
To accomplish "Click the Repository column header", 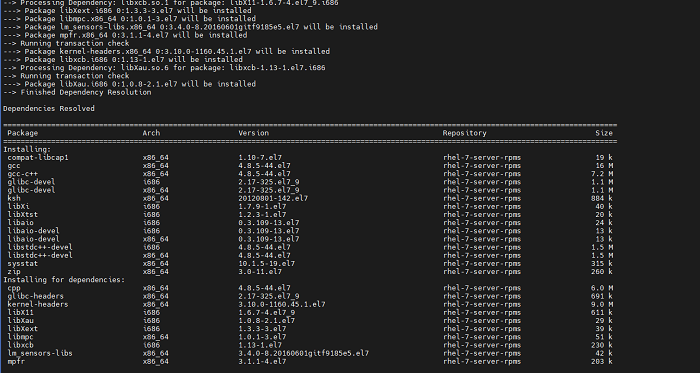I will click(x=464, y=133).
